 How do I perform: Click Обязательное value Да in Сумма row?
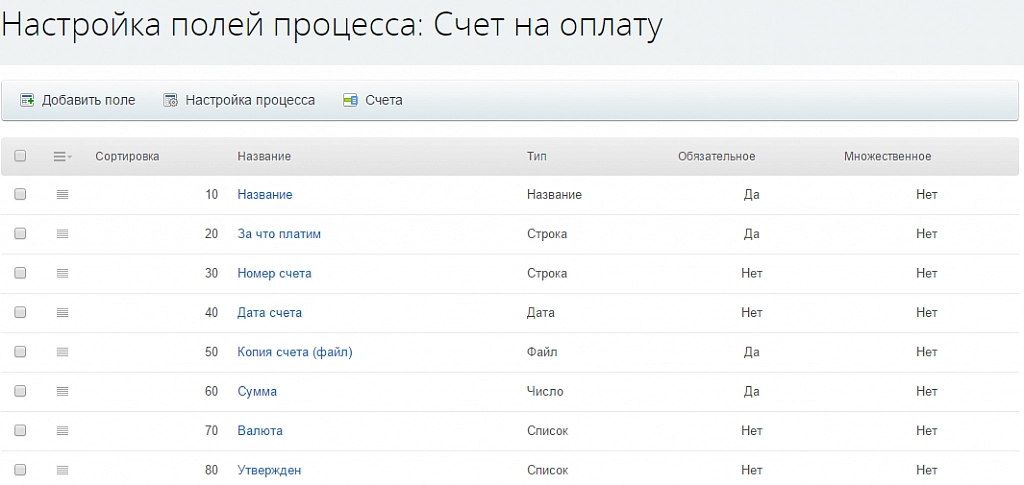752,391
